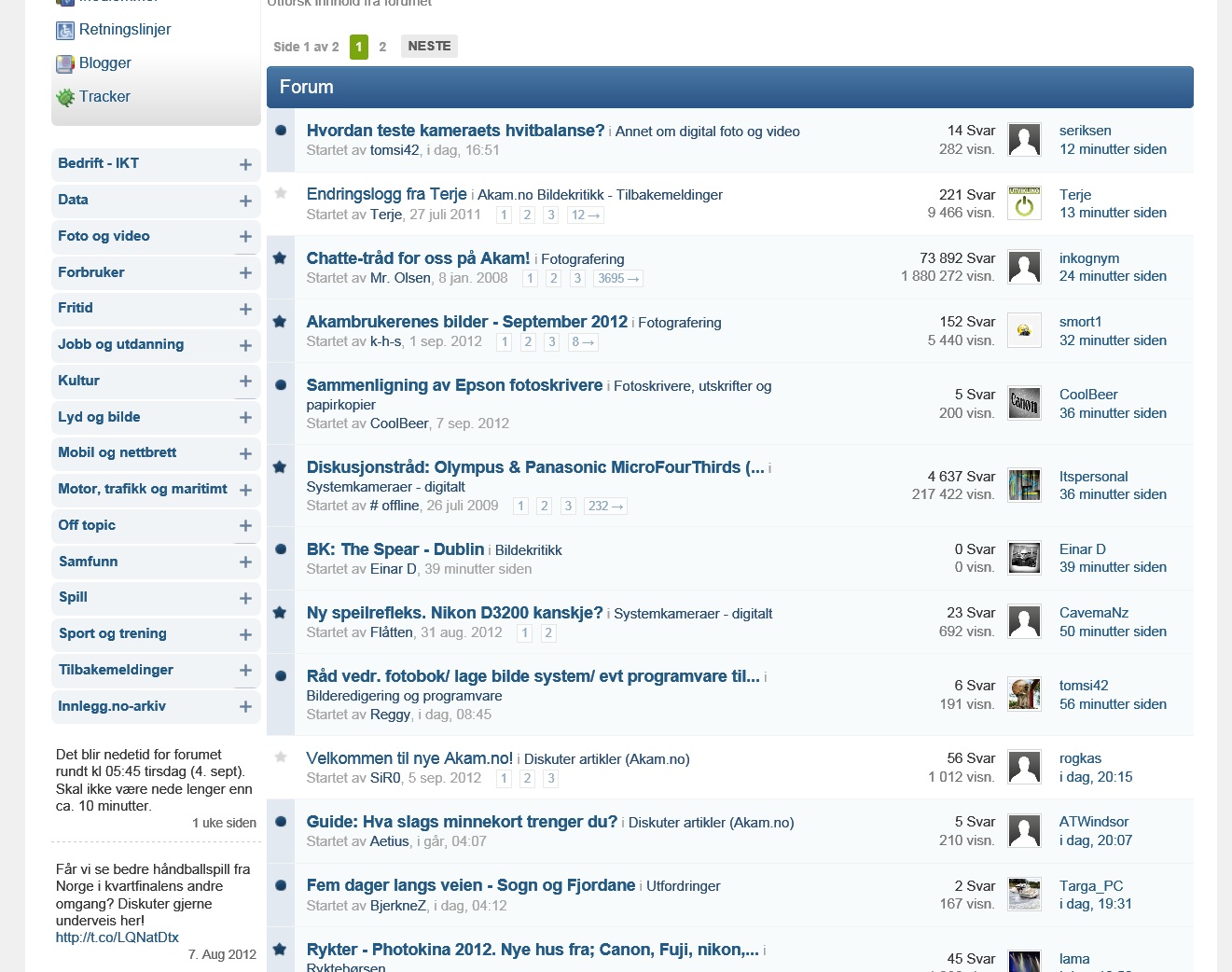Click star icon beside Rykter - Photokina 2012
Image resolution: width=1232 pixels, height=972 pixels.
pyautogui.click(x=280, y=949)
